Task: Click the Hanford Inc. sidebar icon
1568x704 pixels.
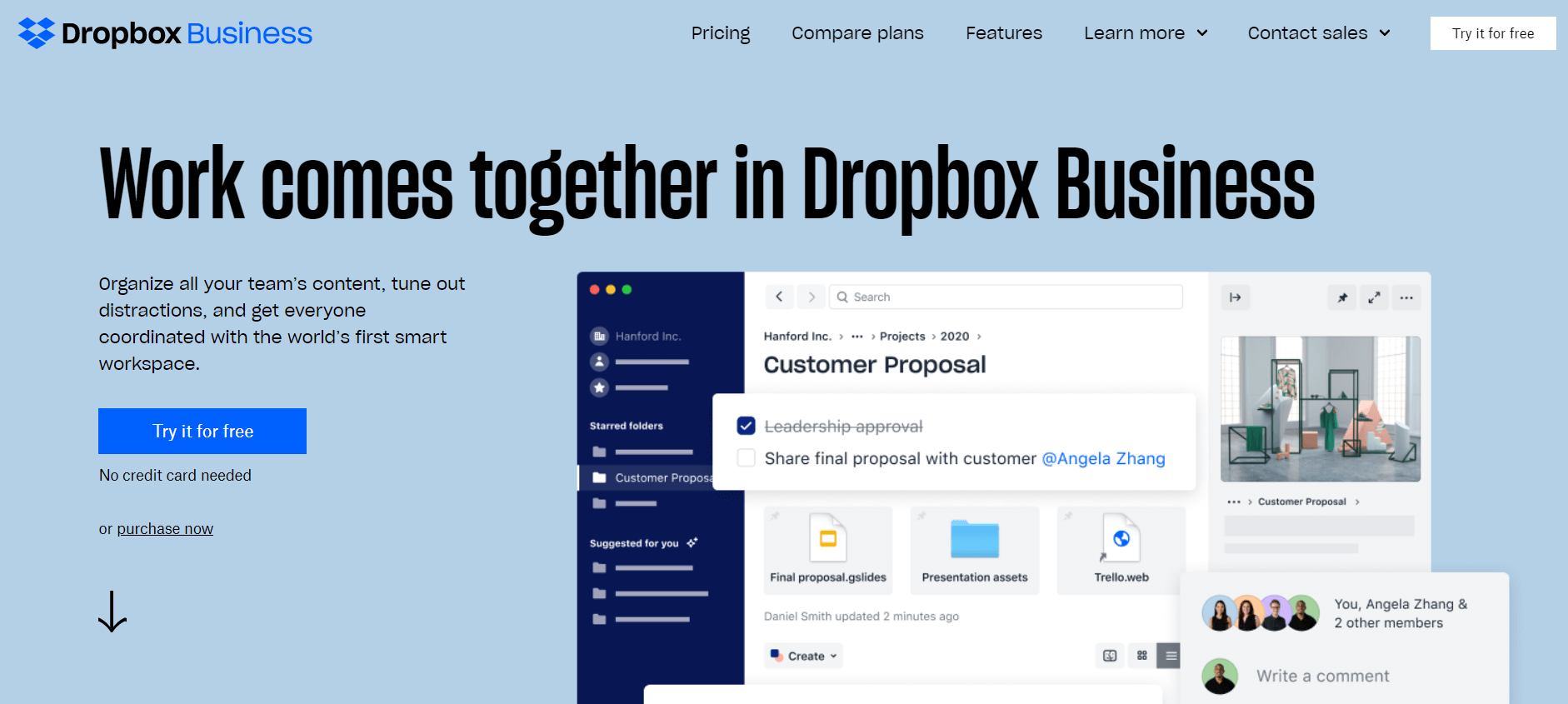Action: tap(599, 336)
